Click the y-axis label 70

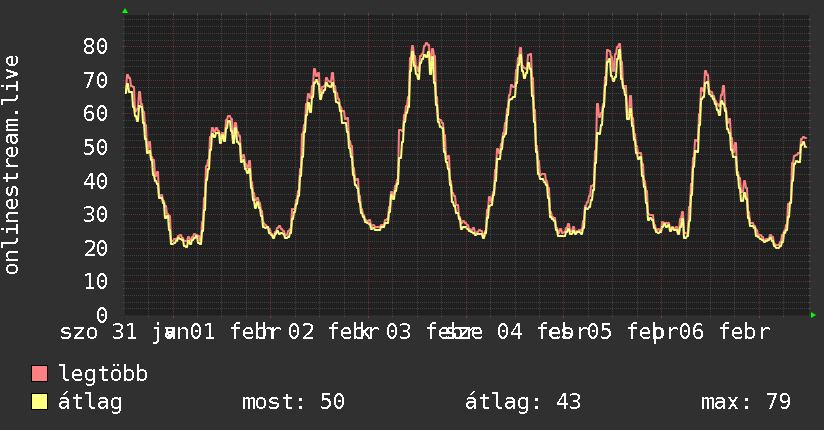point(96,80)
